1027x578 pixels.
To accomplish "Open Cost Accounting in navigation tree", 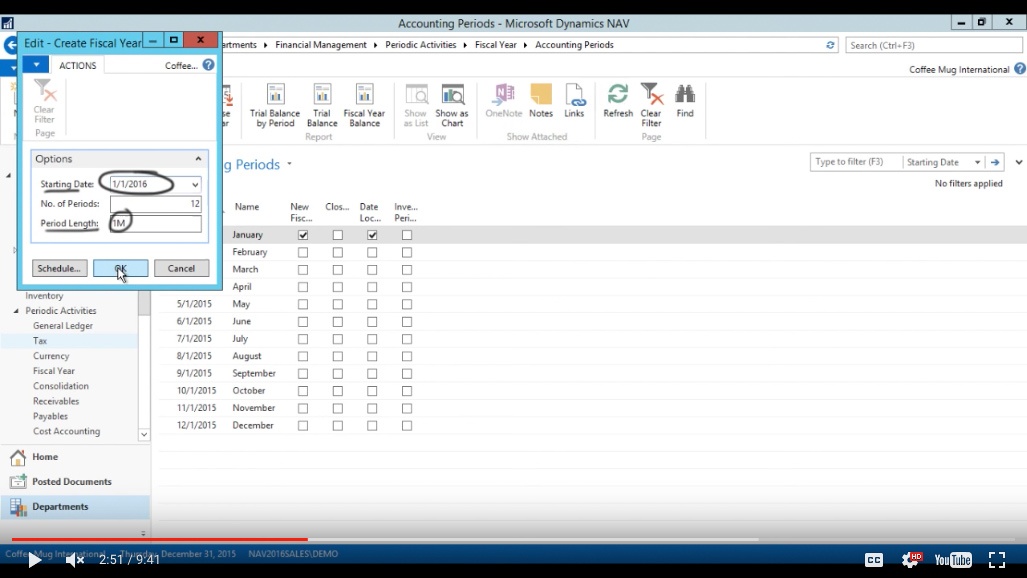I will [x=67, y=431].
